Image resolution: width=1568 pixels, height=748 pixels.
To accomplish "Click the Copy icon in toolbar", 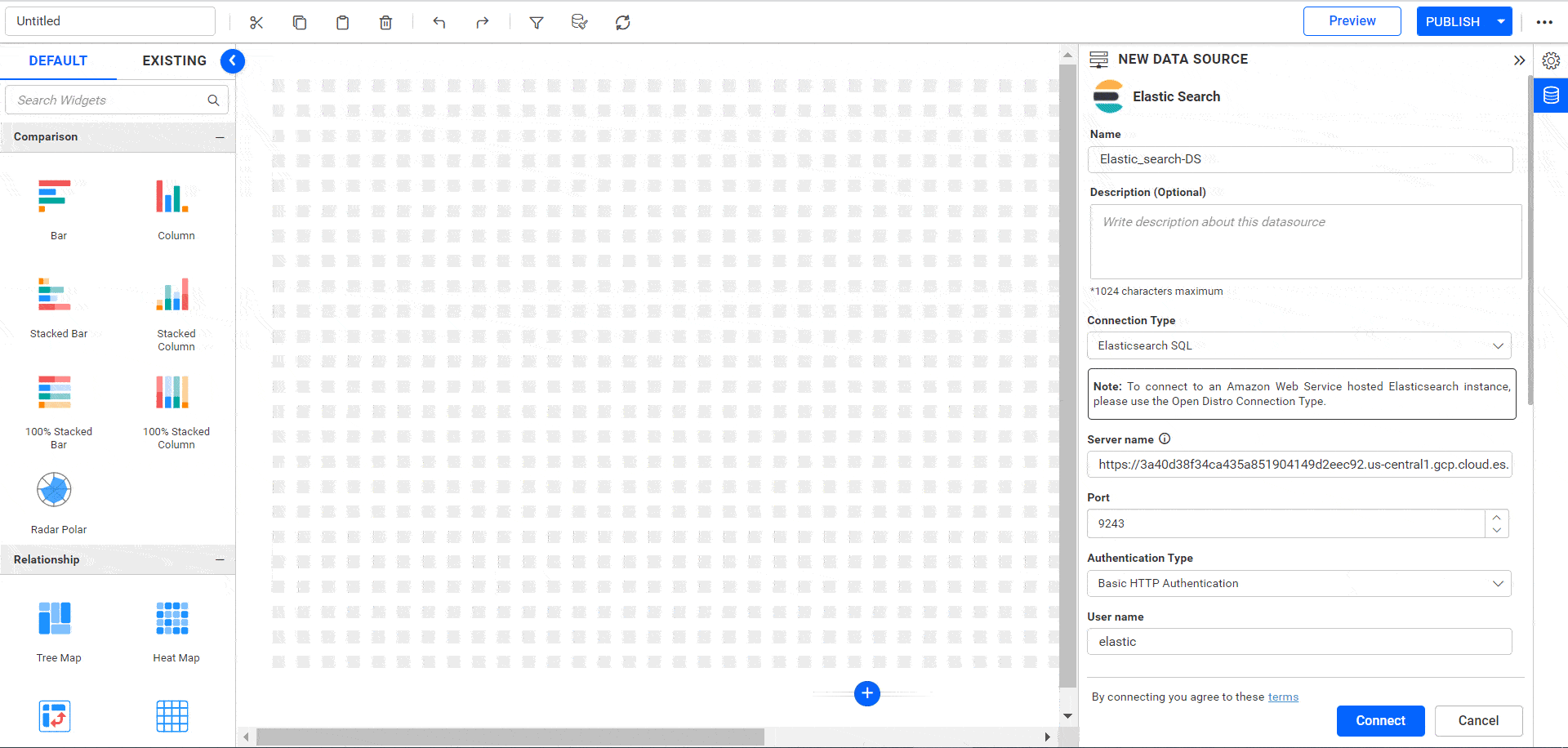I will 300,23.
